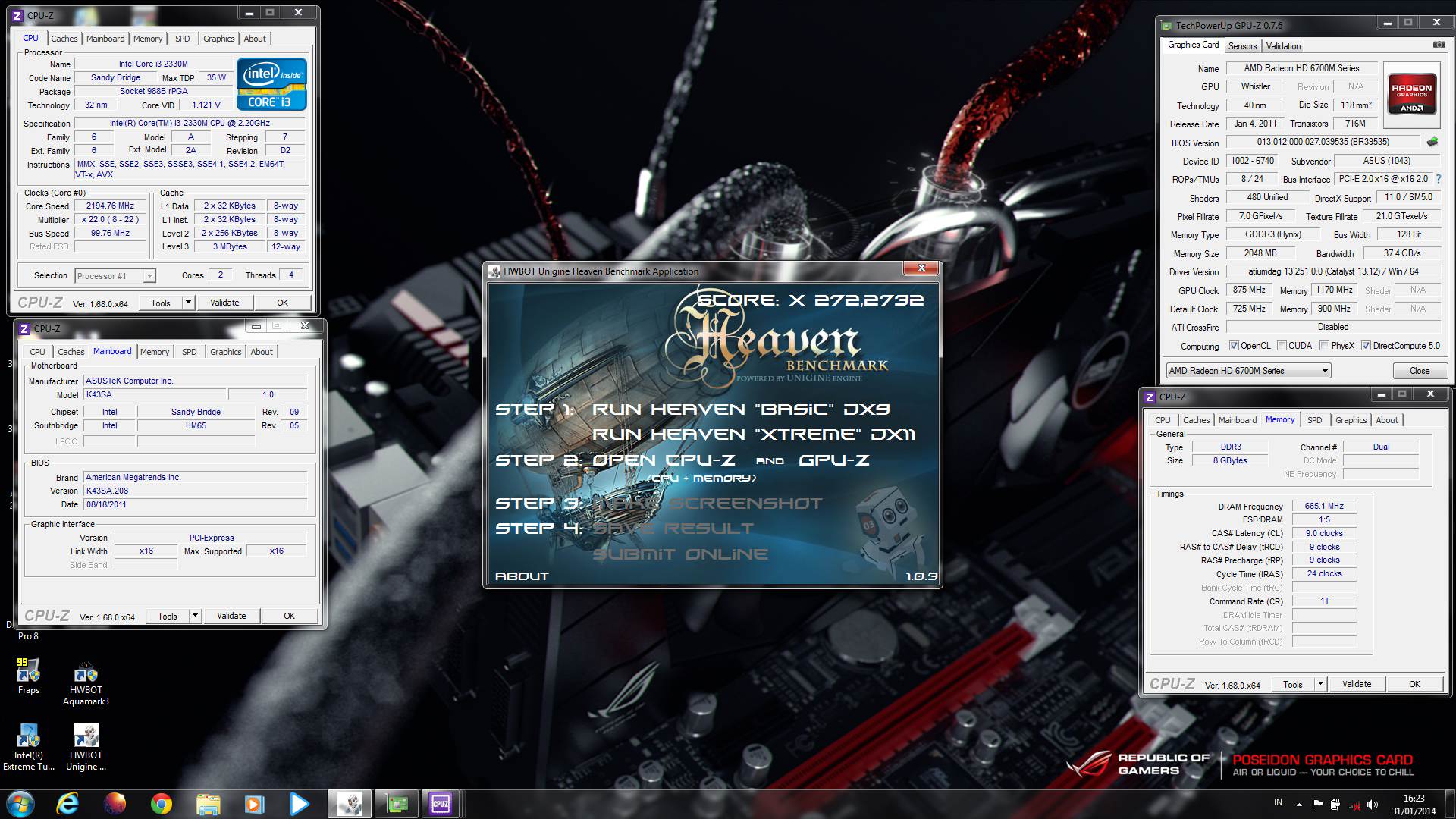Viewport: 1456px width, 819px height.
Task: Open About tab in CPU-Z Mainboard window
Action: click(262, 352)
